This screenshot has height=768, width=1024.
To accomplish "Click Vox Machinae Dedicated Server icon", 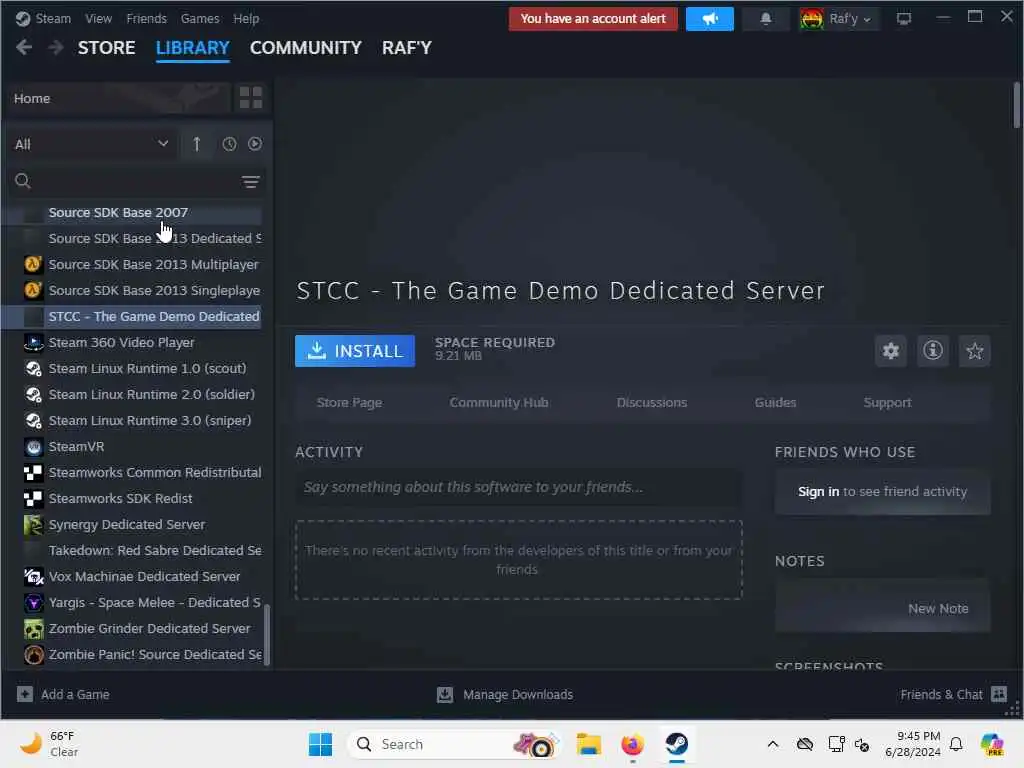I will point(33,577).
